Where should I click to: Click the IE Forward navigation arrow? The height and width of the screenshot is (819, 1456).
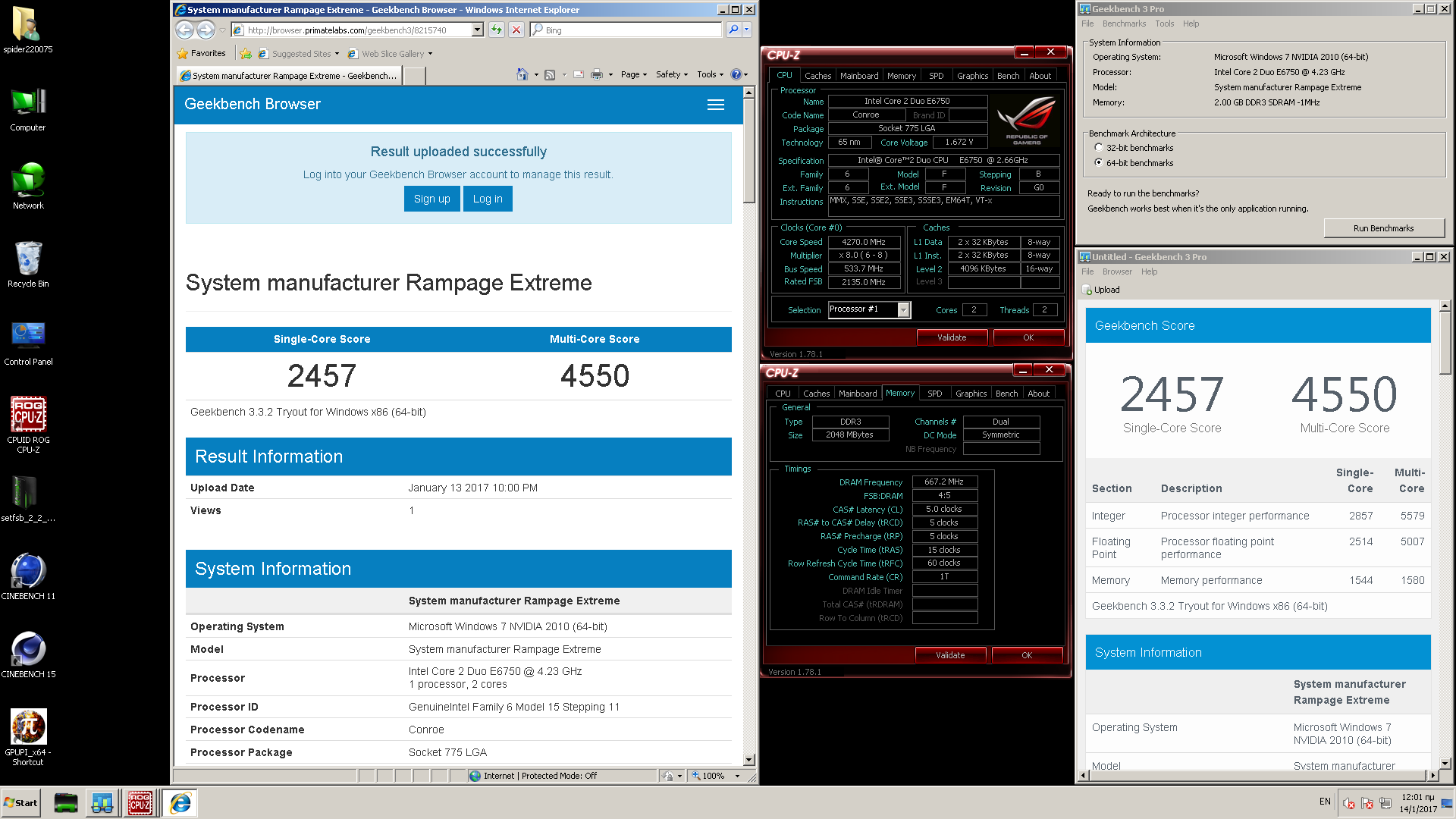pos(206,30)
